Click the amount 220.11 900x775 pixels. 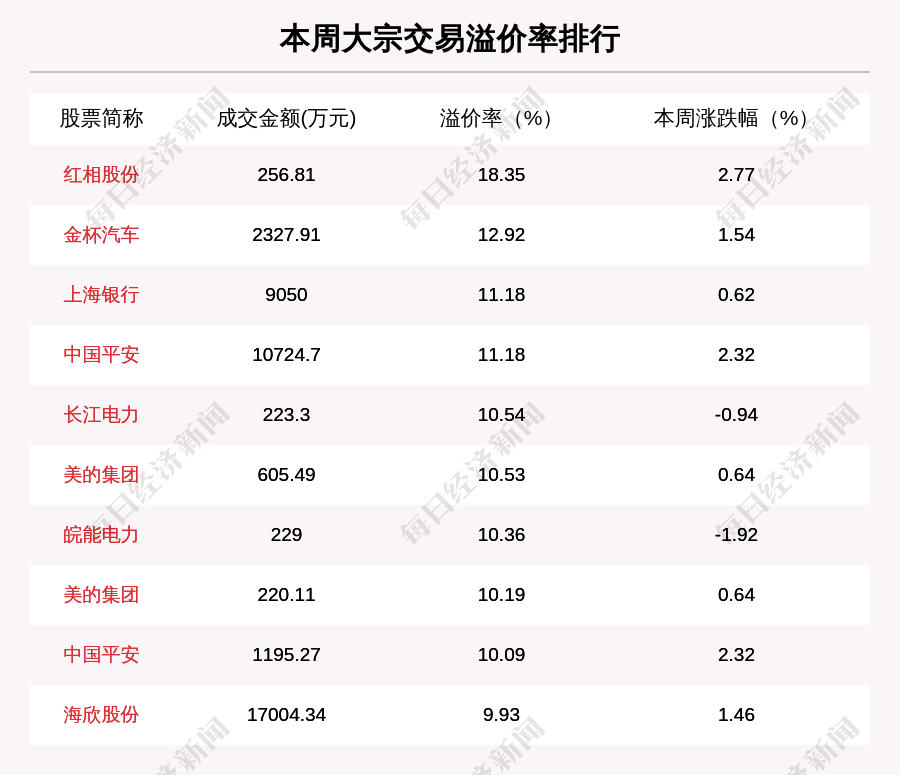pos(286,595)
